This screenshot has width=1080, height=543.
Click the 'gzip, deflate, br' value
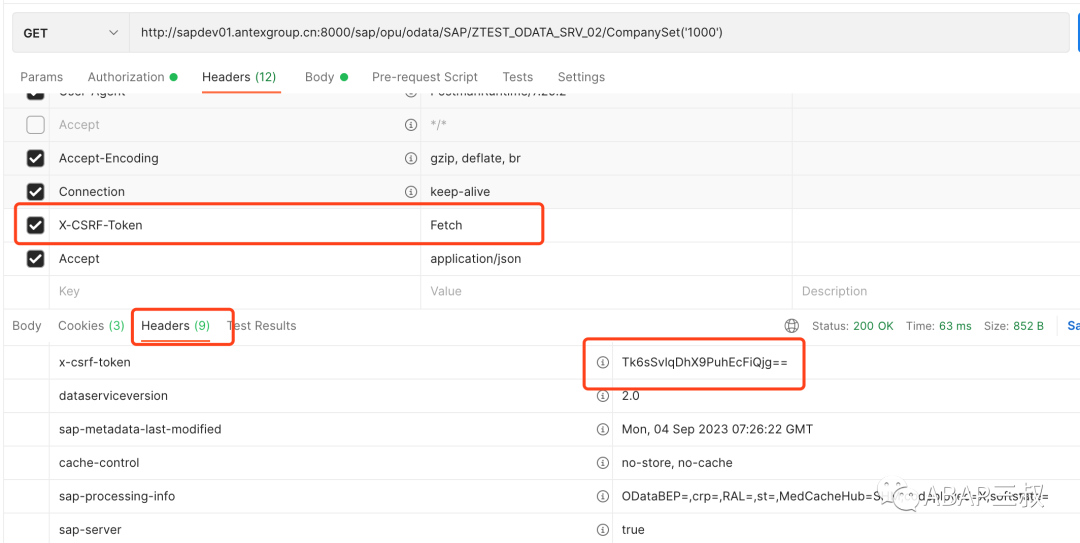(475, 158)
